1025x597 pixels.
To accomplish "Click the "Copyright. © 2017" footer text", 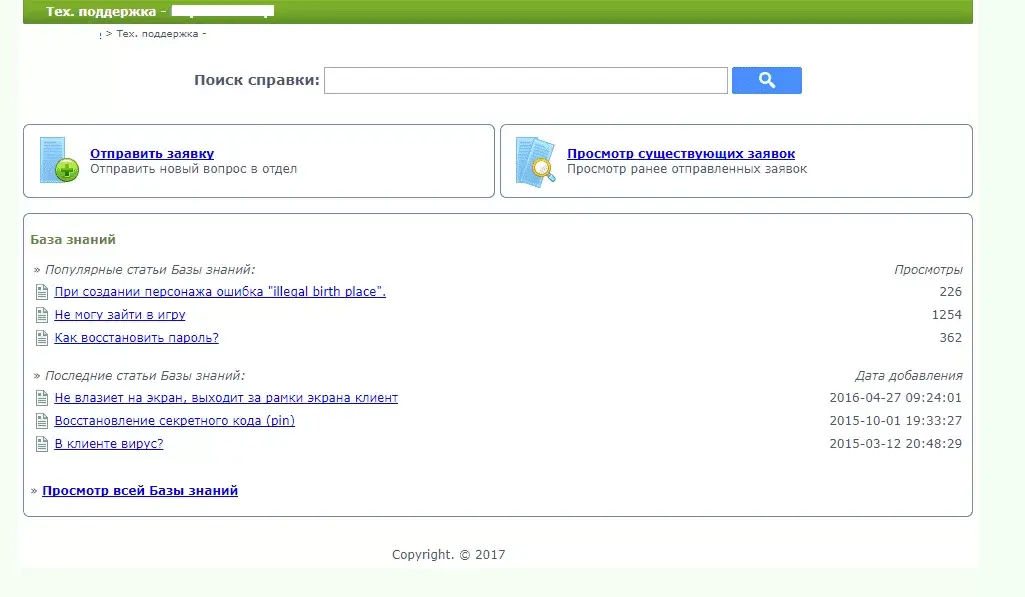I will (448, 554).
